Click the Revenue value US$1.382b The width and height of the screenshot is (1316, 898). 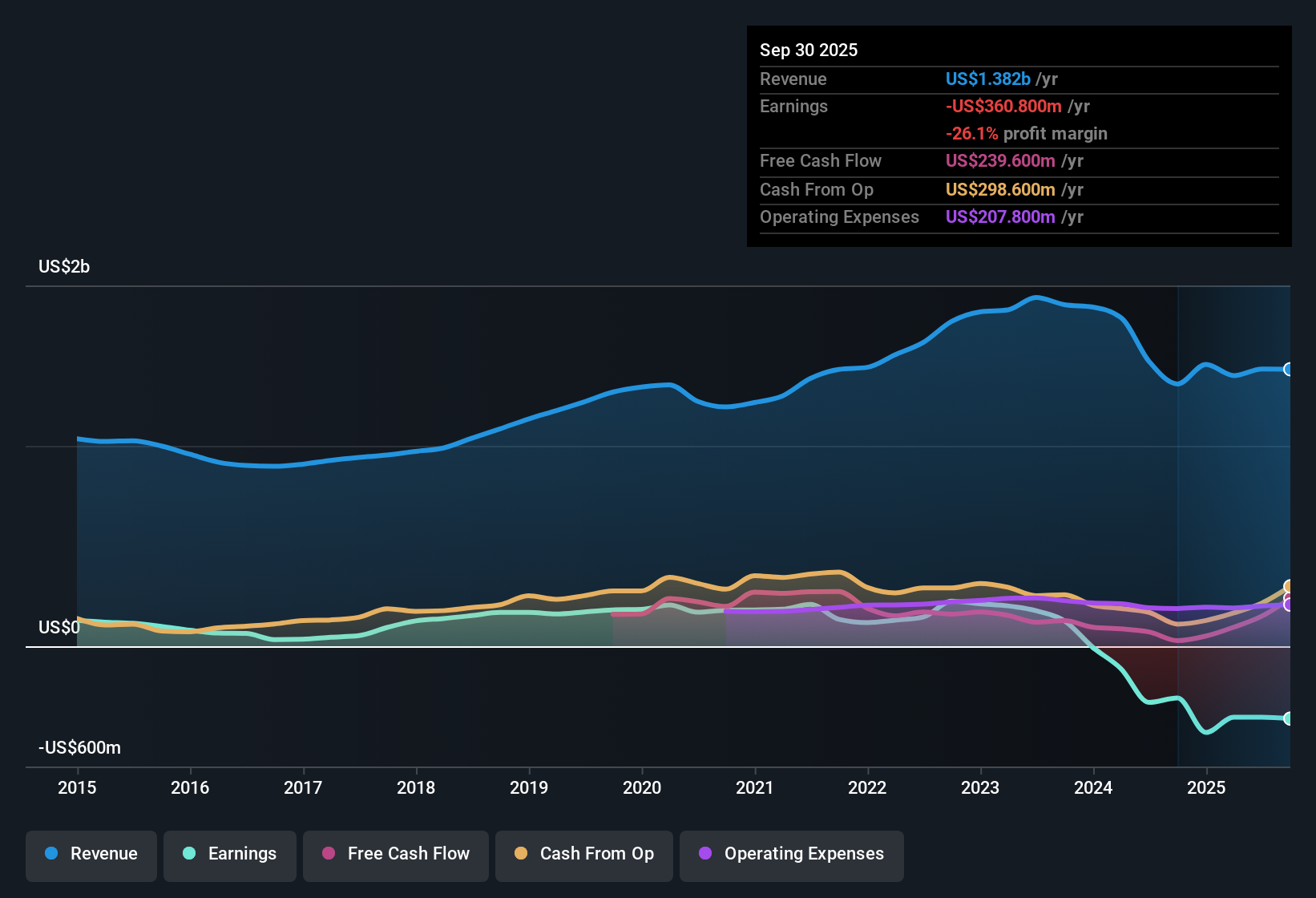(987, 79)
